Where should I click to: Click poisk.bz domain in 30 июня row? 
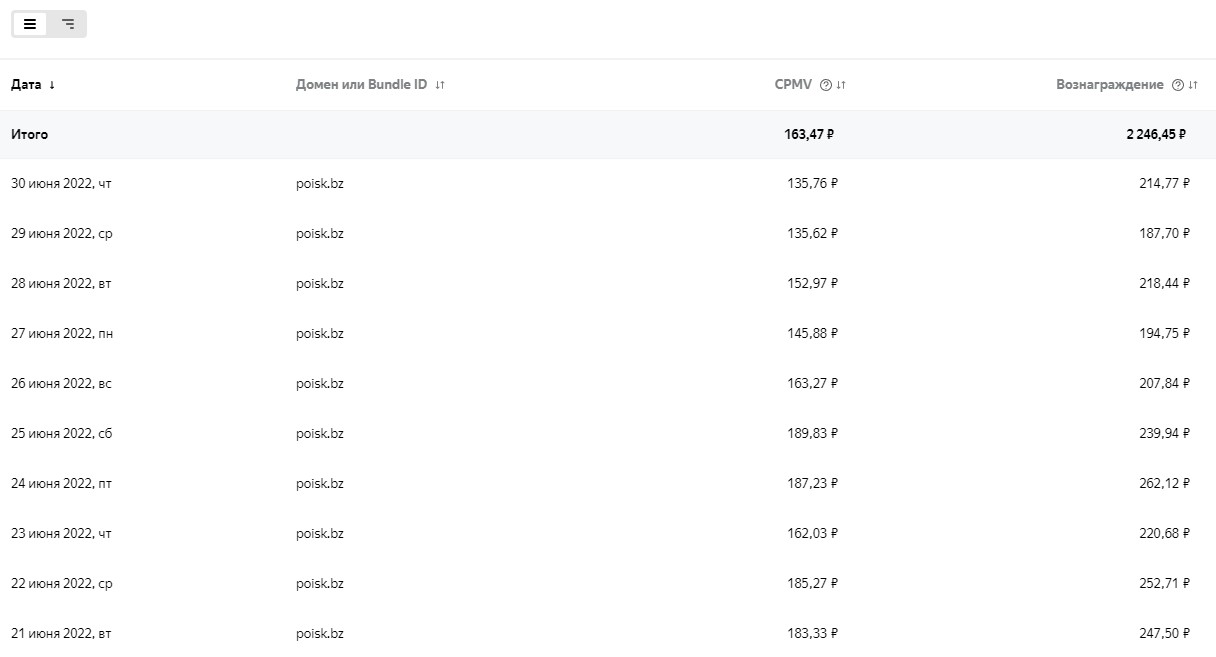pyautogui.click(x=319, y=183)
